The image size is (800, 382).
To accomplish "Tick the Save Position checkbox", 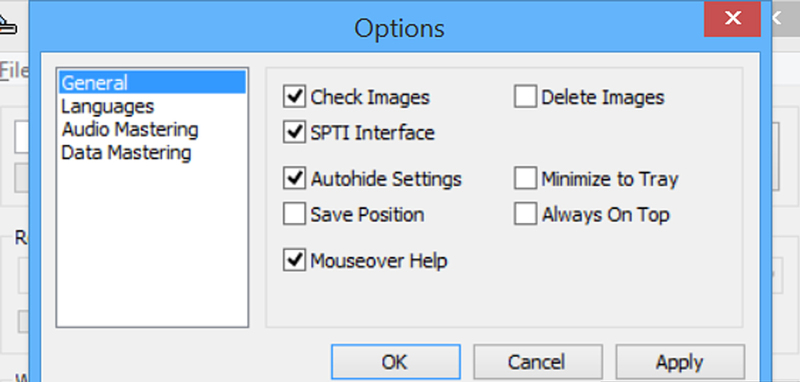I will coord(294,214).
